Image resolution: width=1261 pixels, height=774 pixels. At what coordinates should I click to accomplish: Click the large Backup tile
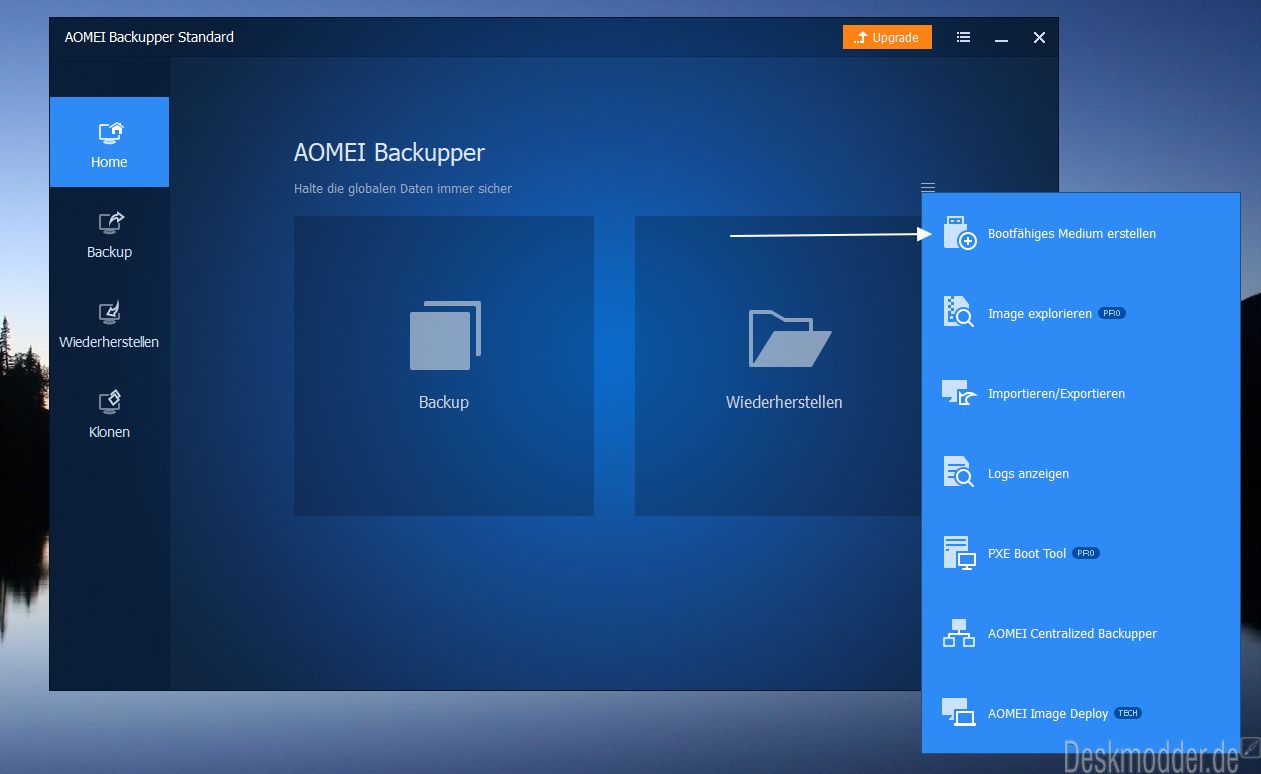click(x=444, y=366)
